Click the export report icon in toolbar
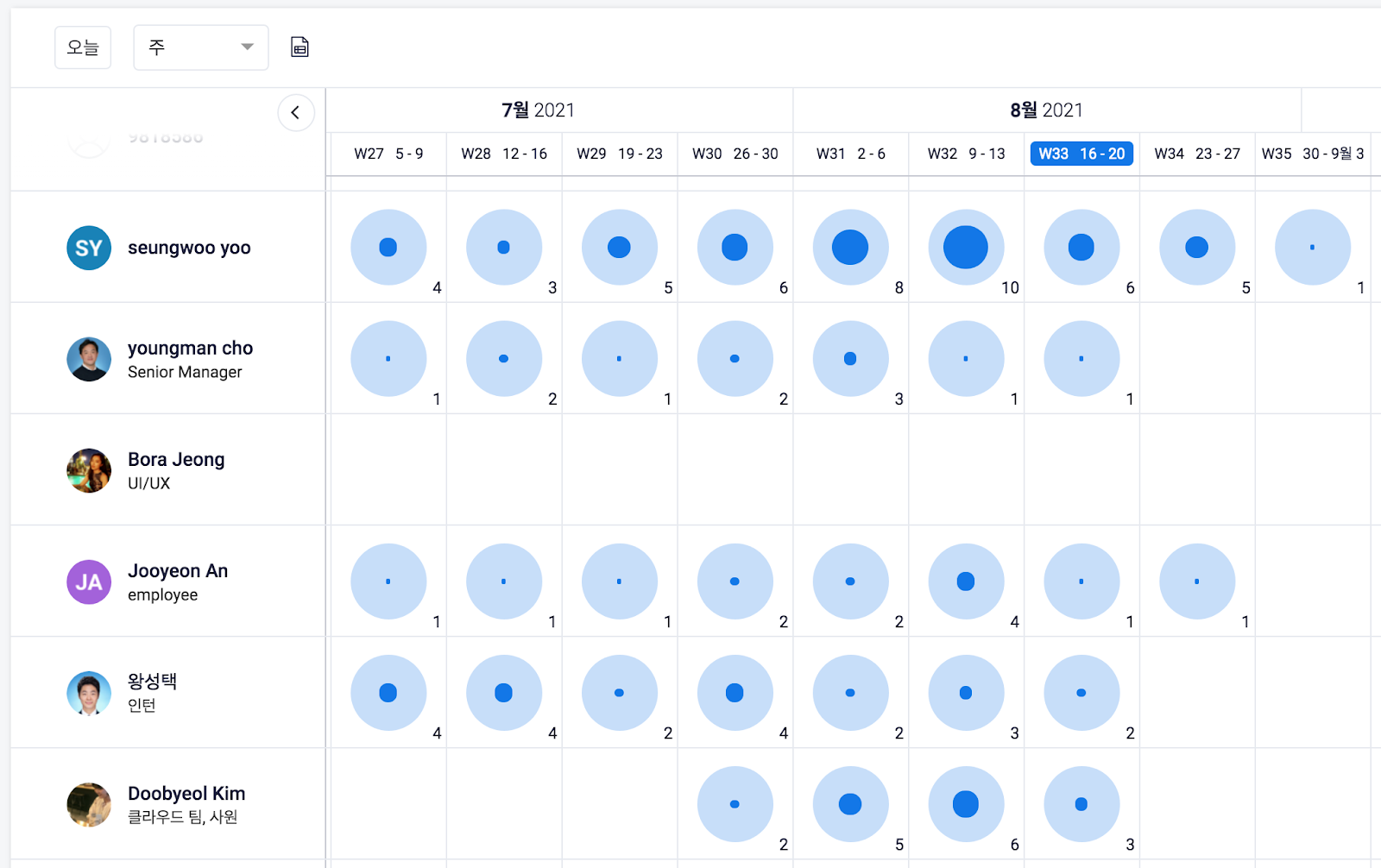1381x868 pixels. [x=300, y=47]
